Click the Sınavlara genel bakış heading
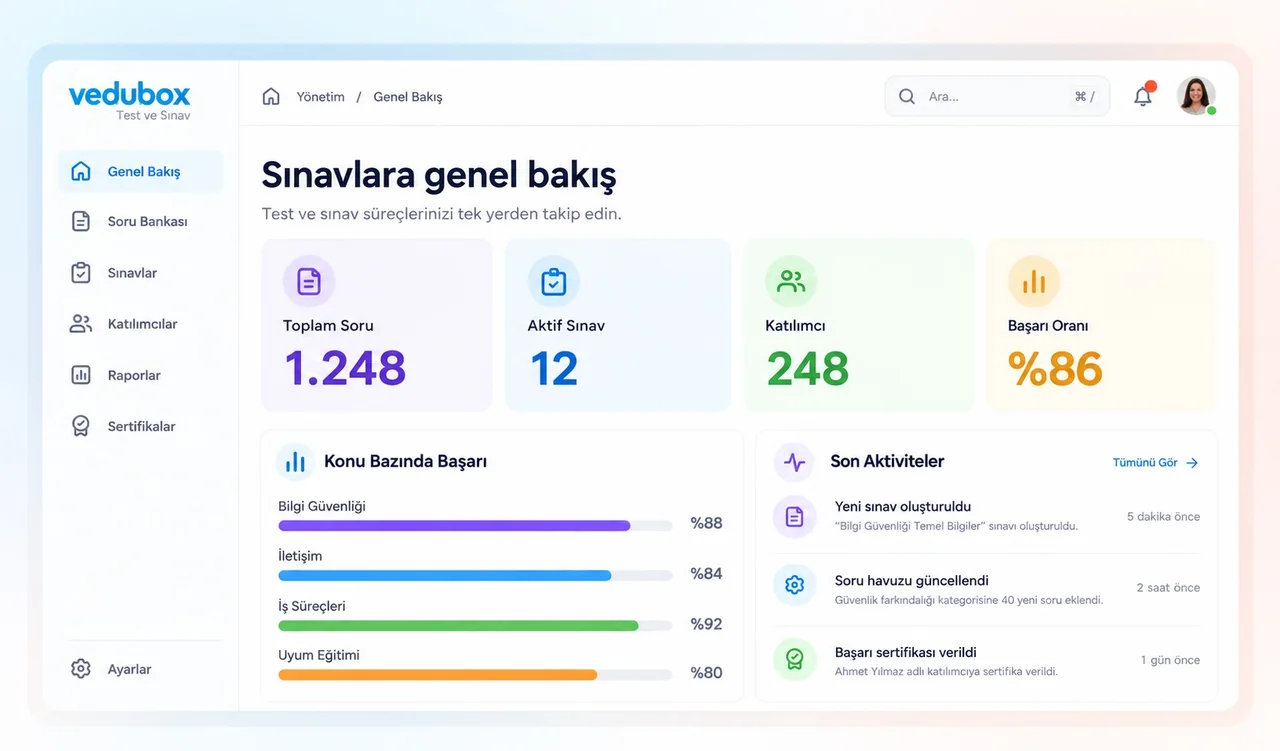 tap(439, 175)
